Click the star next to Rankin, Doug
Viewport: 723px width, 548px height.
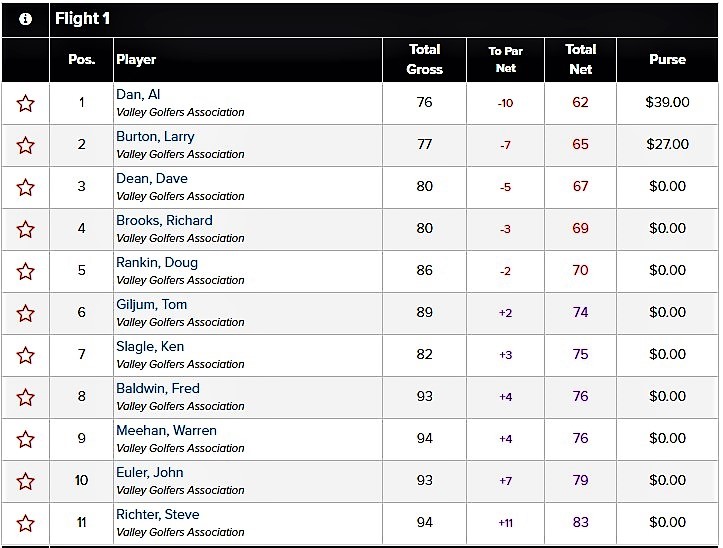(x=25, y=271)
